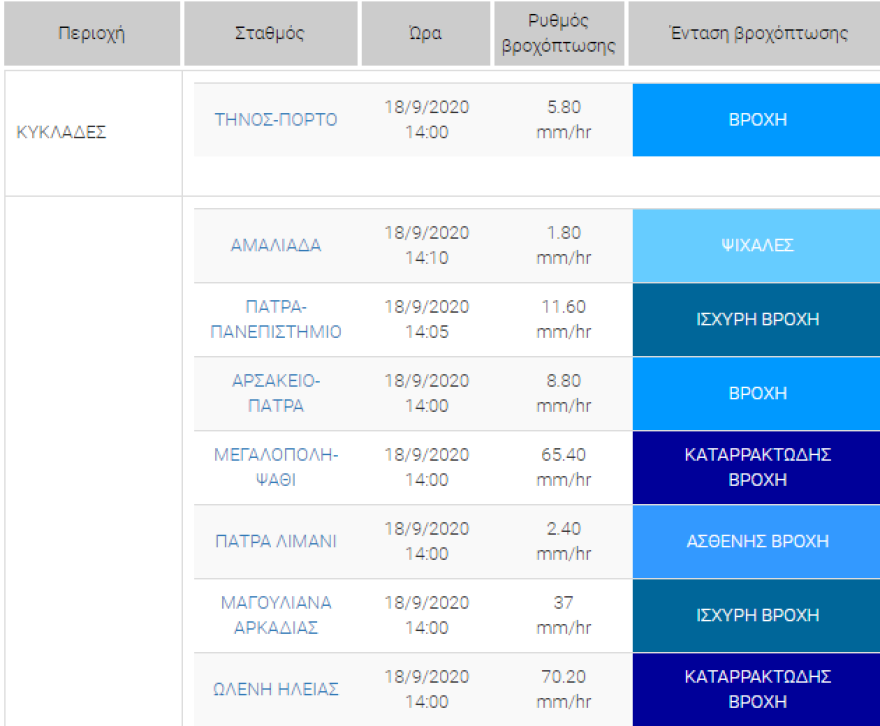Click the Ώρα column header
Screen dimensions: 880x726
tap(425, 33)
